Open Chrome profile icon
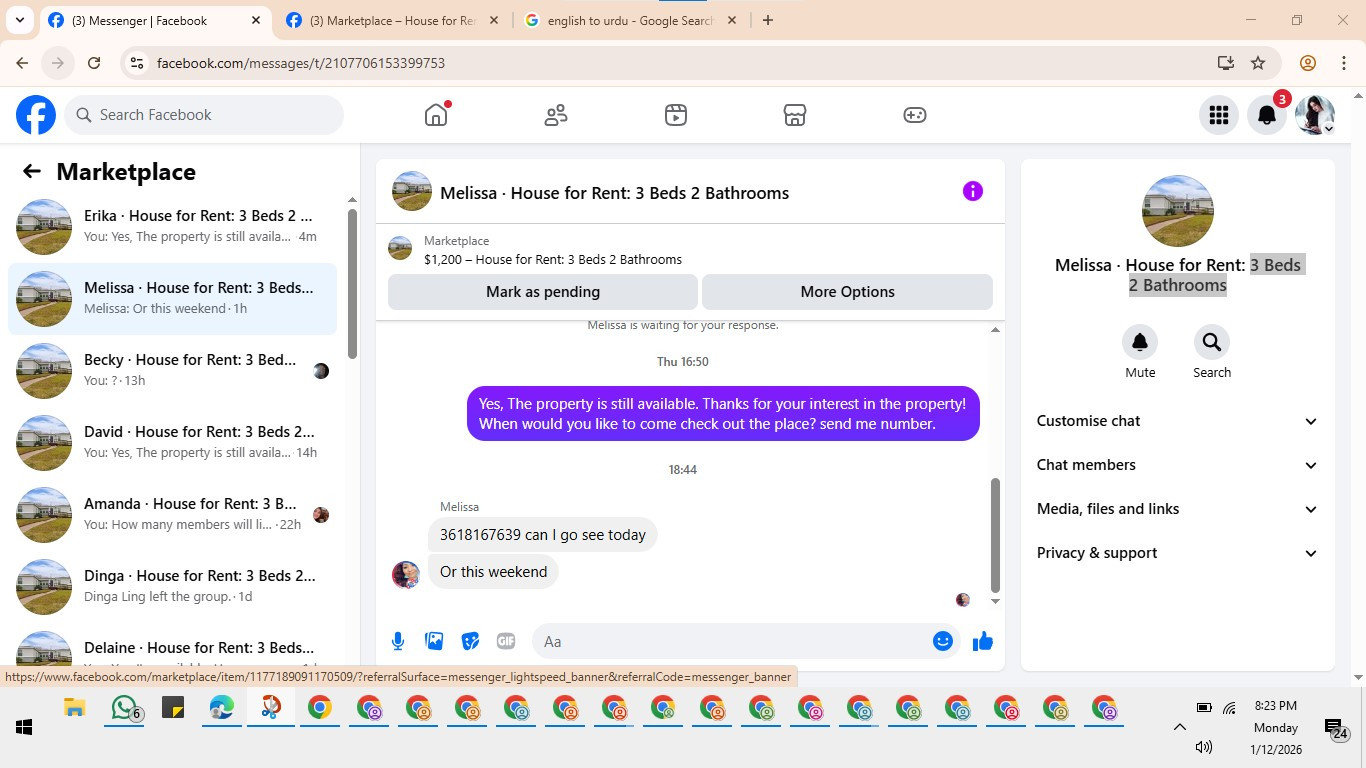This screenshot has height=768, width=1366. coord(1308,63)
